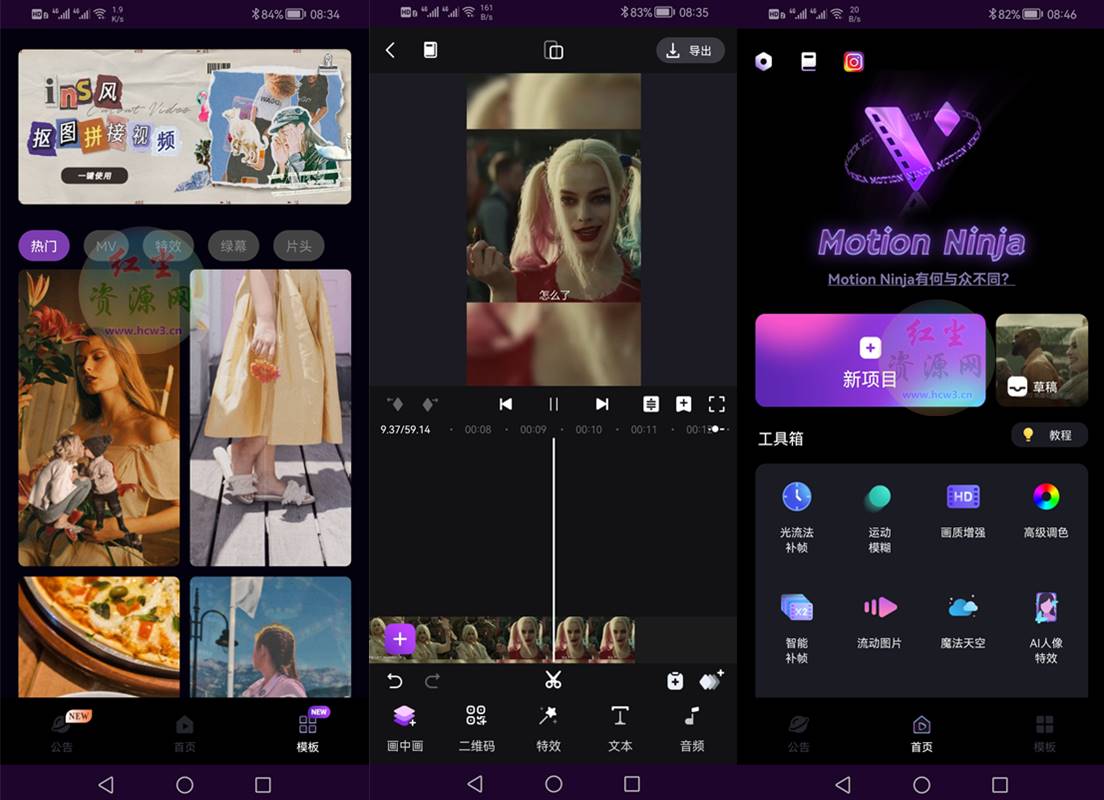
Task: Open the 草稿 draft thumbnail
Action: [x=1042, y=361]
